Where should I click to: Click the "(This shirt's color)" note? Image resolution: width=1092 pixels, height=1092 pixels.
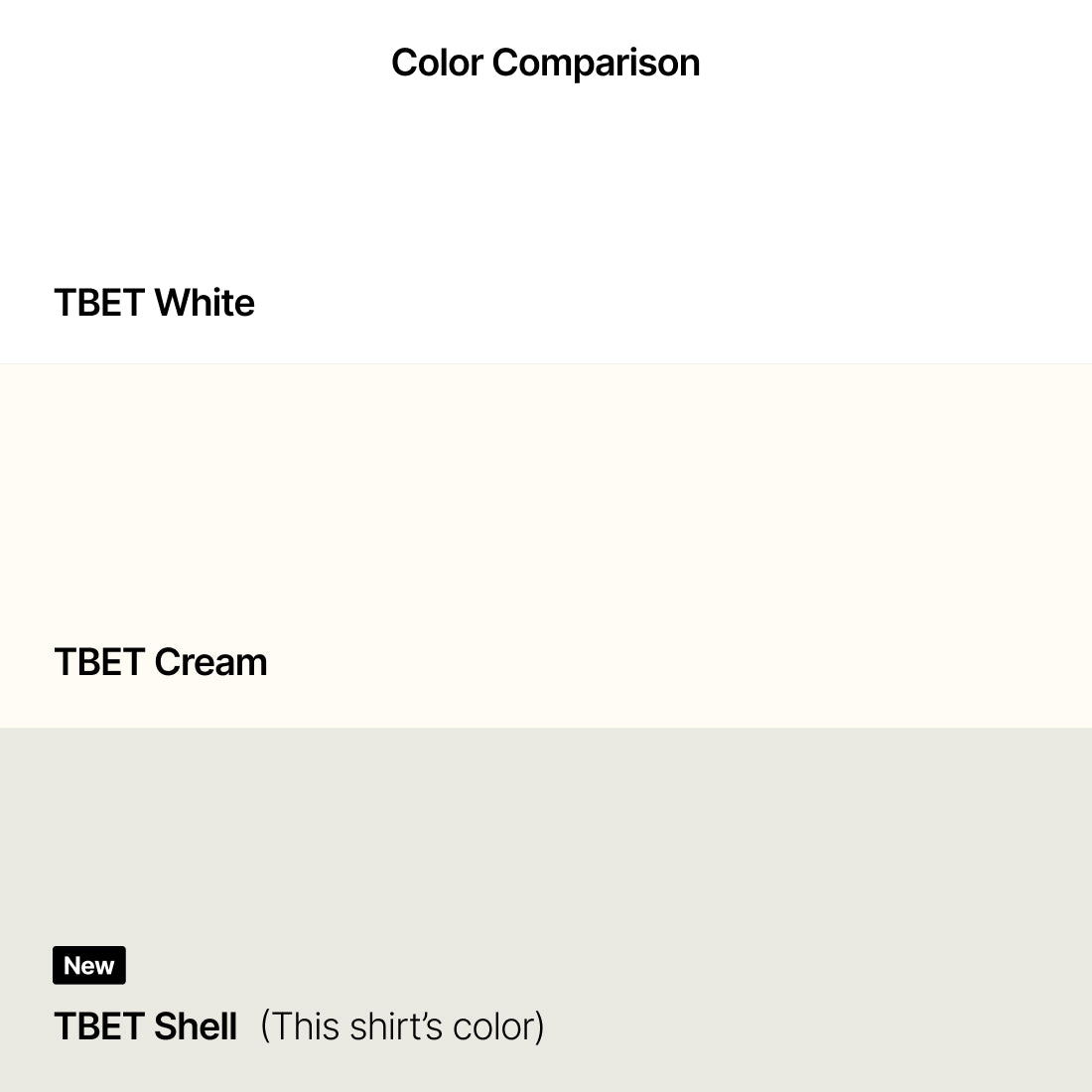pyautogui.click(x=402, y=1026)
